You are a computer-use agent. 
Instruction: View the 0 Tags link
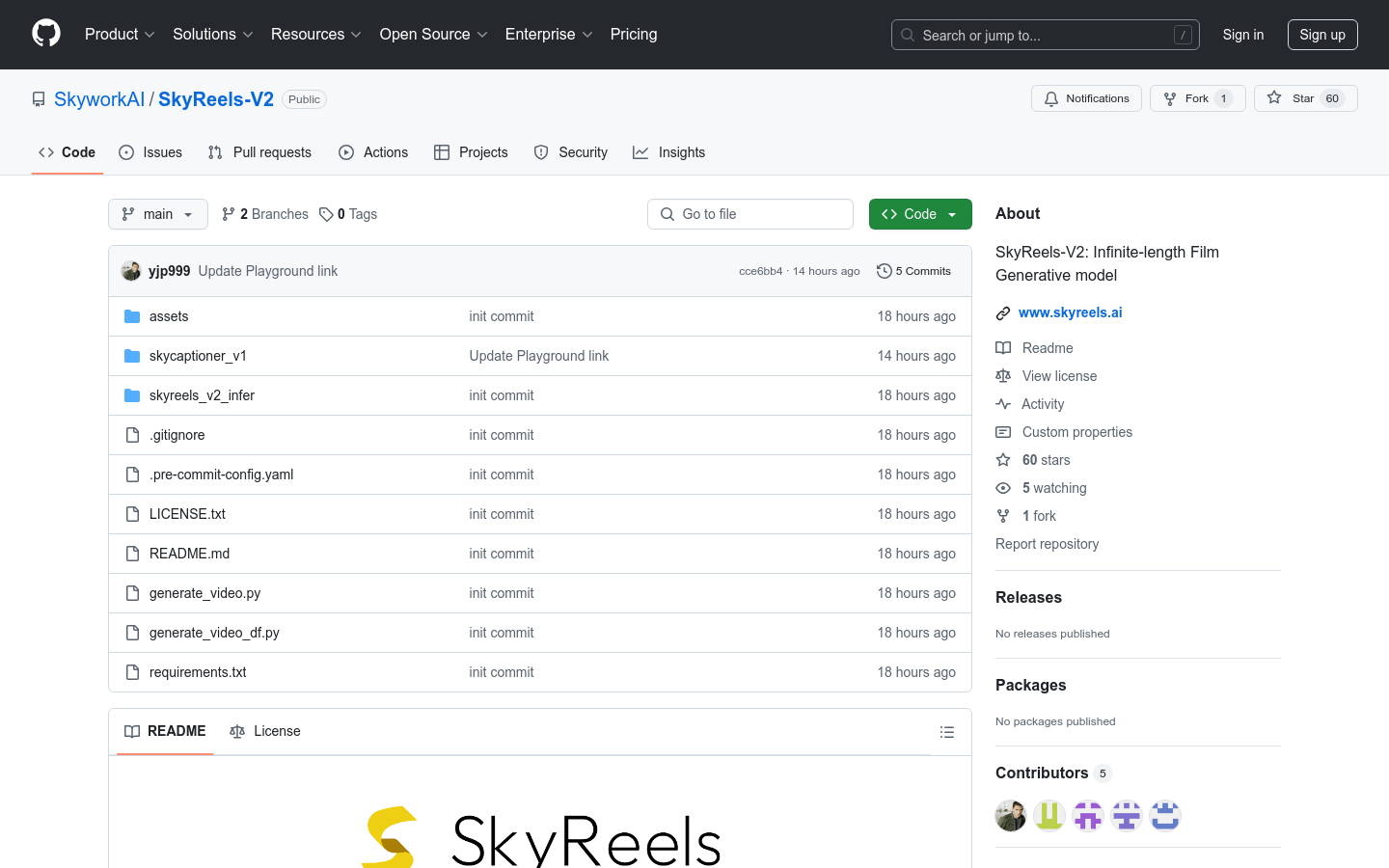click(x=348, y=214)
